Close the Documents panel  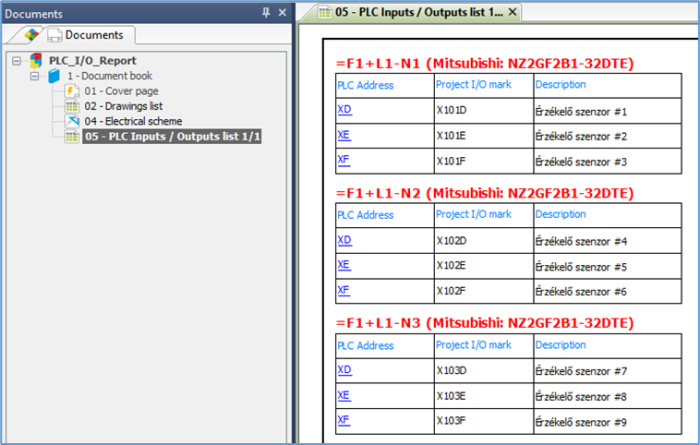282,12
